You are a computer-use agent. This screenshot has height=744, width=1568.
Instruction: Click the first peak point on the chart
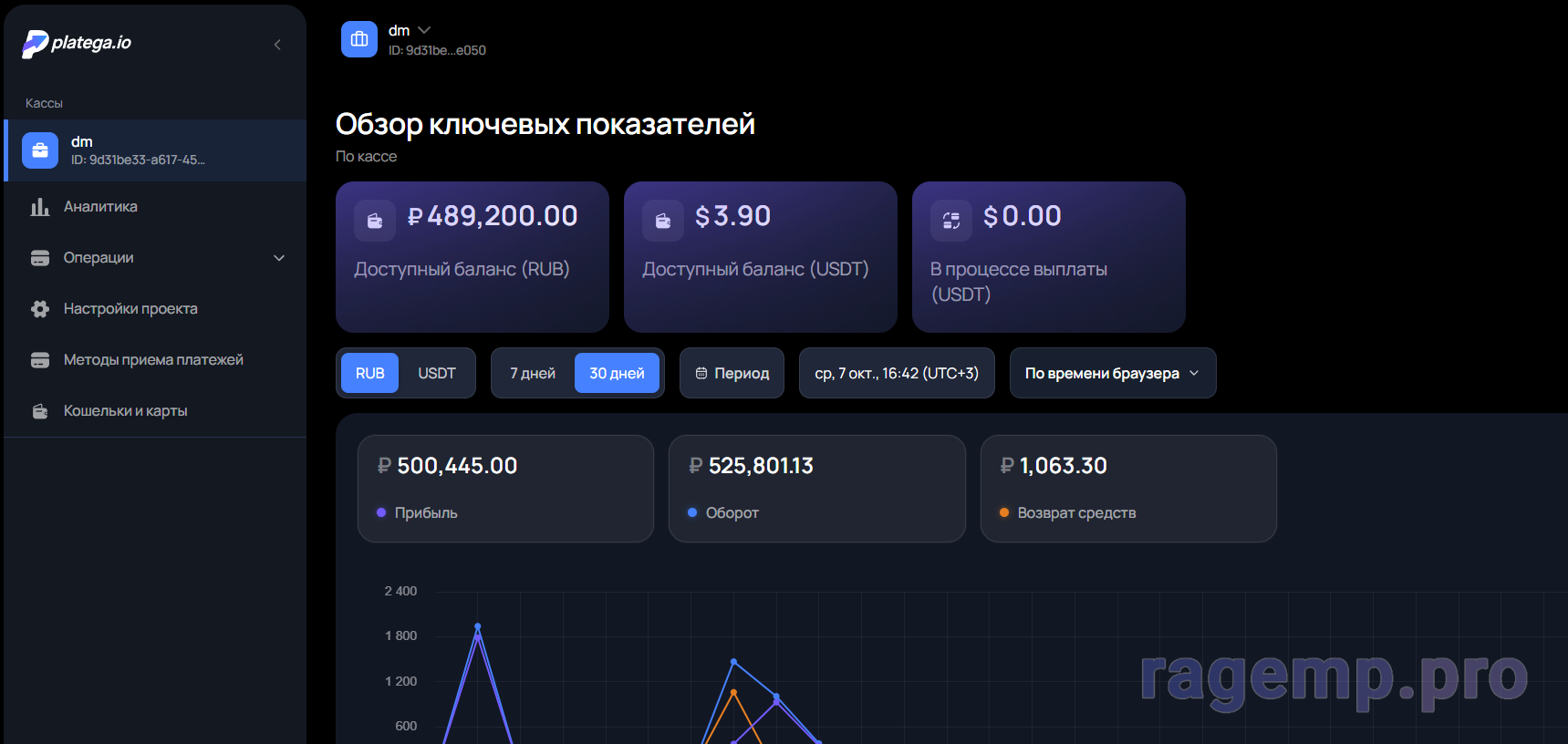[x=477, y=626]
